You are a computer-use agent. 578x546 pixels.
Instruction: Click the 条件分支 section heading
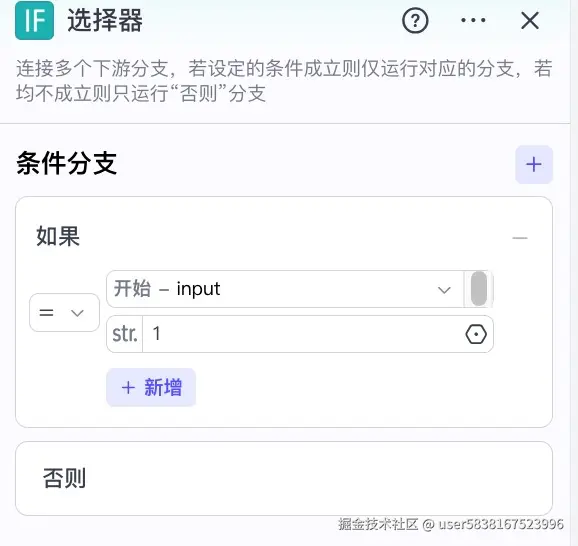[67, 163]
